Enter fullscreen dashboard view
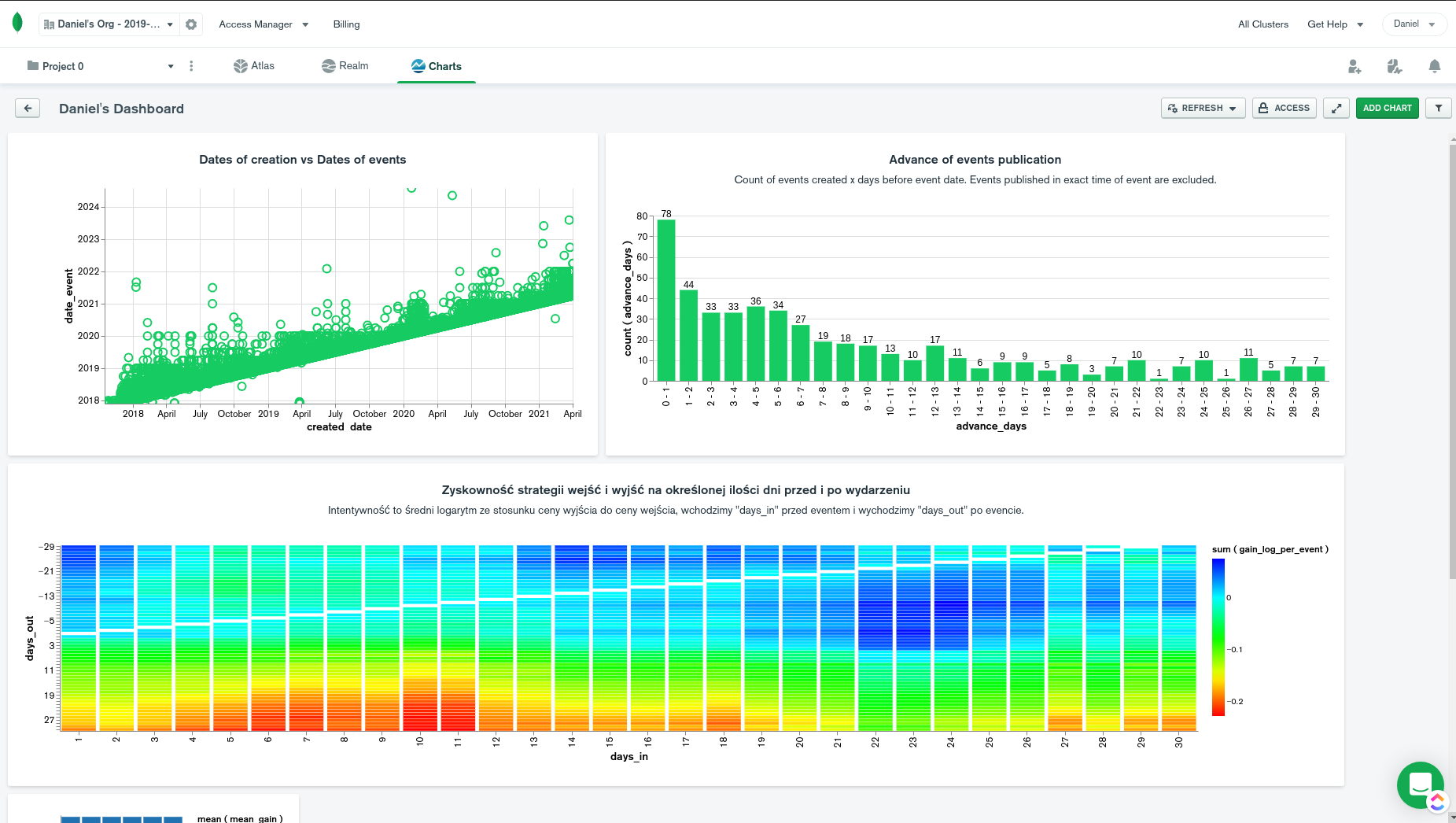Viewport: 1456px width, 823px height. pyautogui.click(x=1336, y=109)
